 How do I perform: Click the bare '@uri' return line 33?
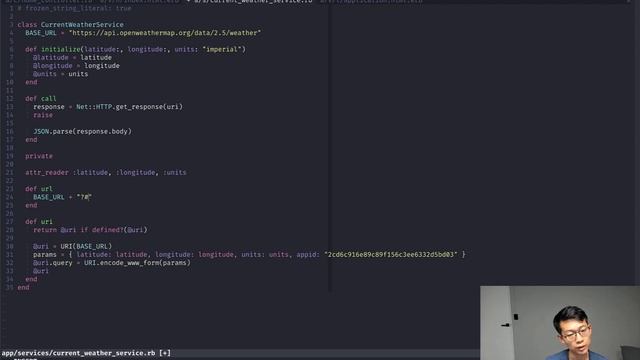[x=41, y=271]
